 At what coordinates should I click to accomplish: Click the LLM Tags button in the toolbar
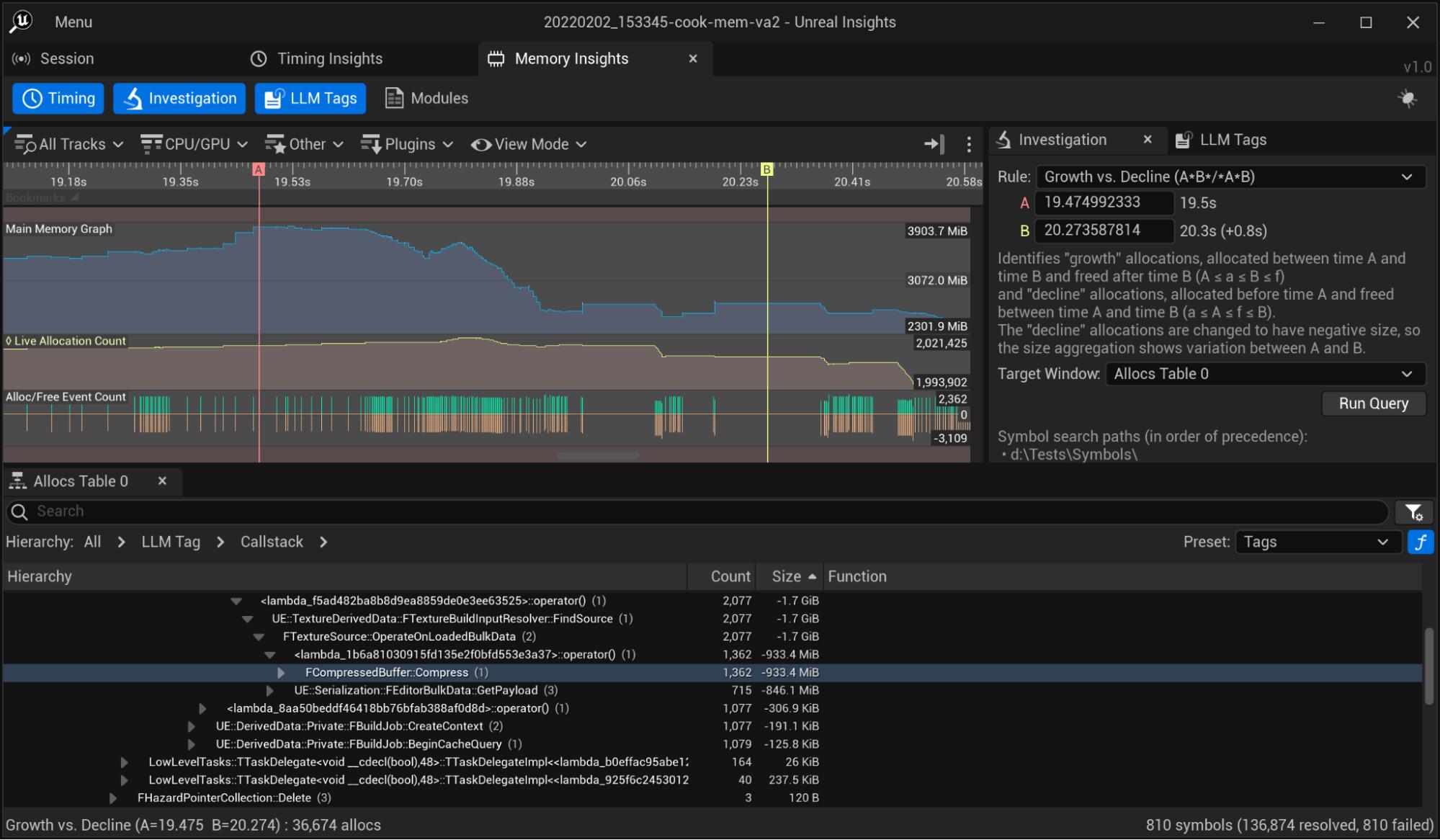tap(310, 98)
